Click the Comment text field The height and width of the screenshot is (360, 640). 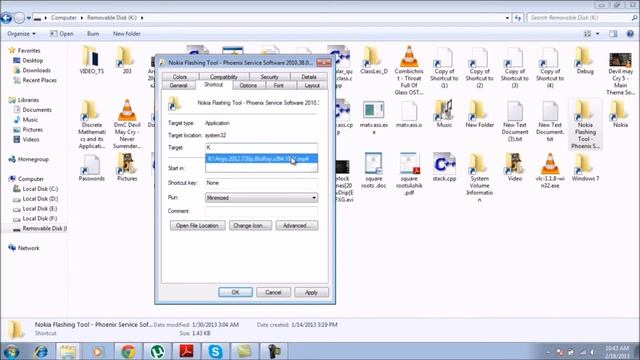261,211
